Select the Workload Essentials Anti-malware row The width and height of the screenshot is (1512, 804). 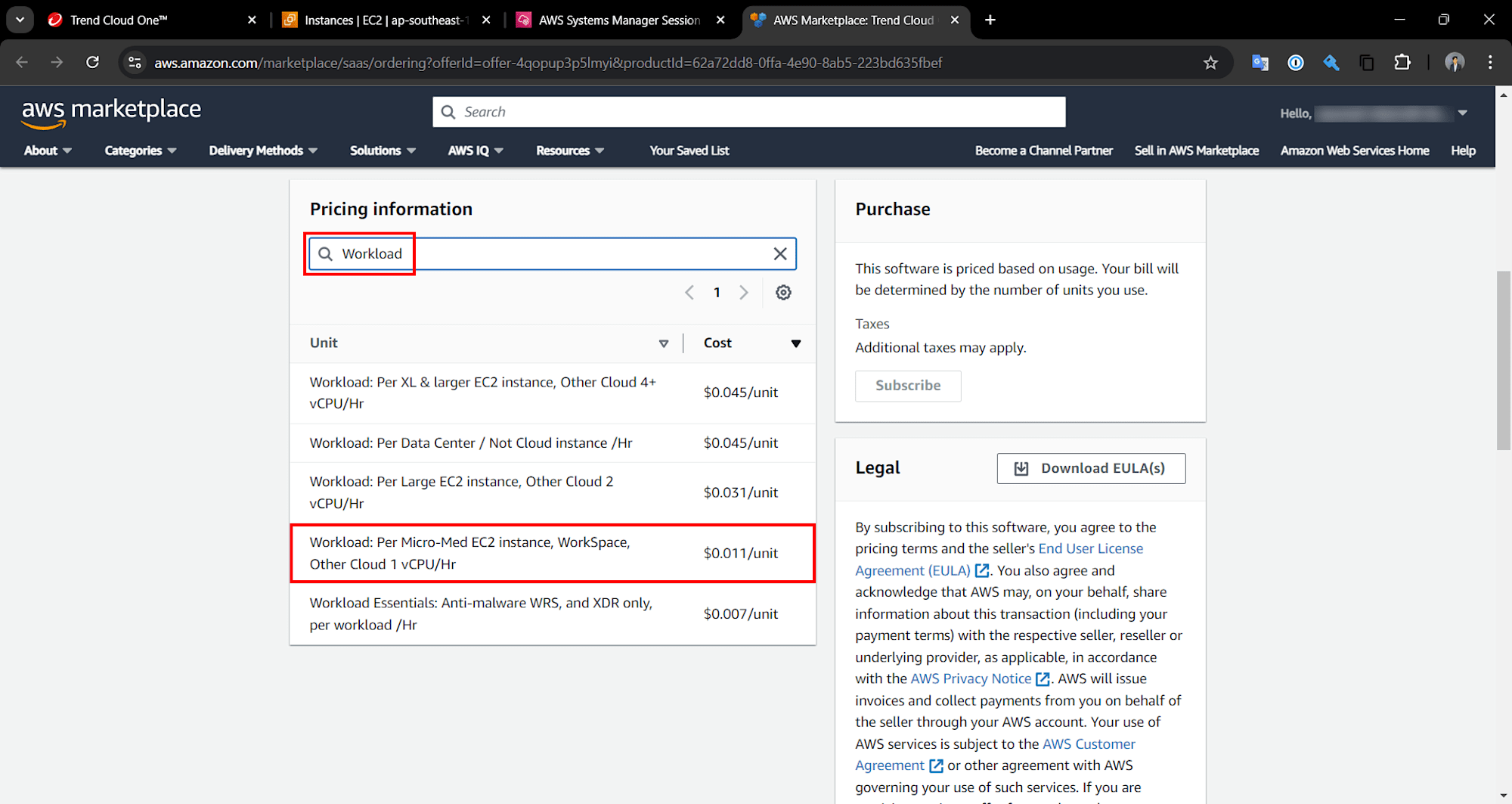tap(553, 614)
